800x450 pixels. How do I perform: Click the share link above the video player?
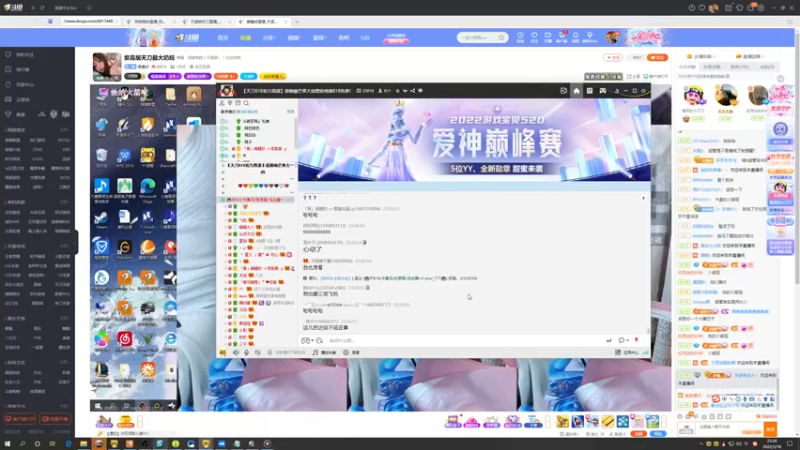point(633,76)
